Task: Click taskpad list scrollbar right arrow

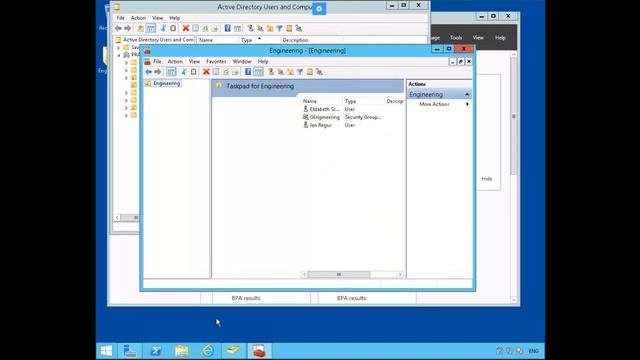Action: point(400,274)
